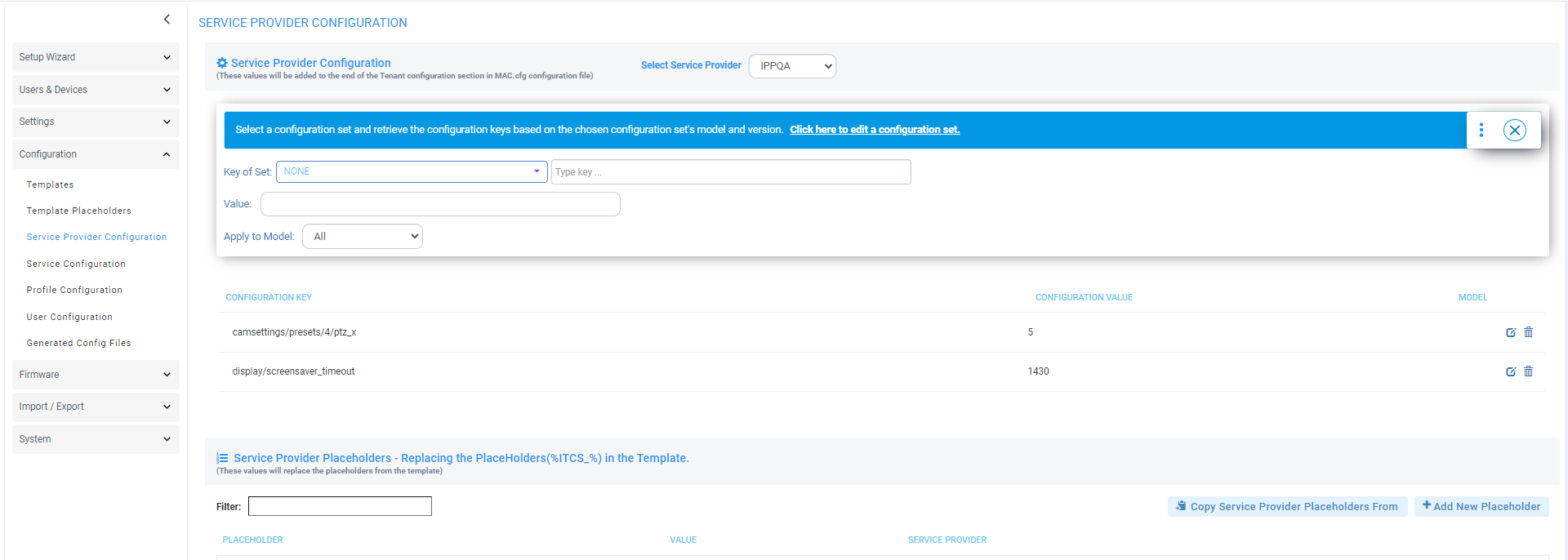Collapse the Configuration menu
Viewport: 1568px width, 560px height.
(96, 154)
